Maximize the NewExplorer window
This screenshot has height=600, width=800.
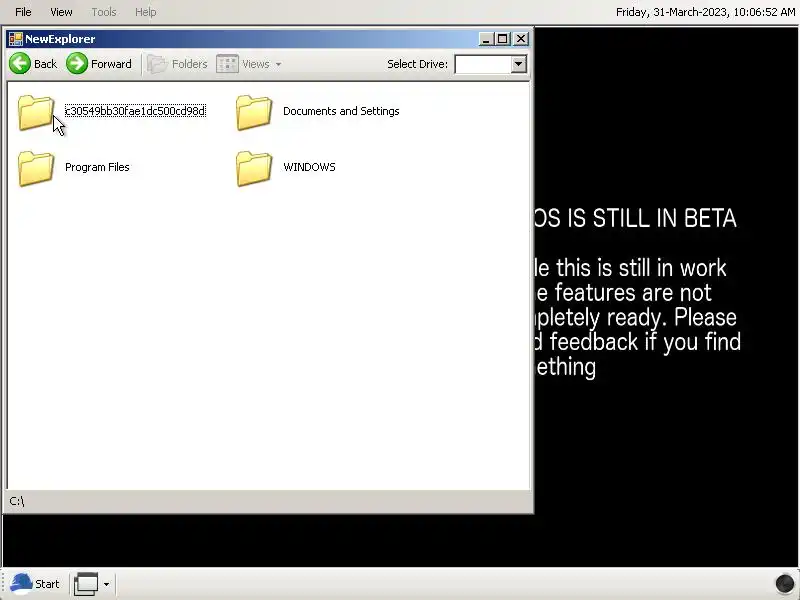(x=503, y=39)
